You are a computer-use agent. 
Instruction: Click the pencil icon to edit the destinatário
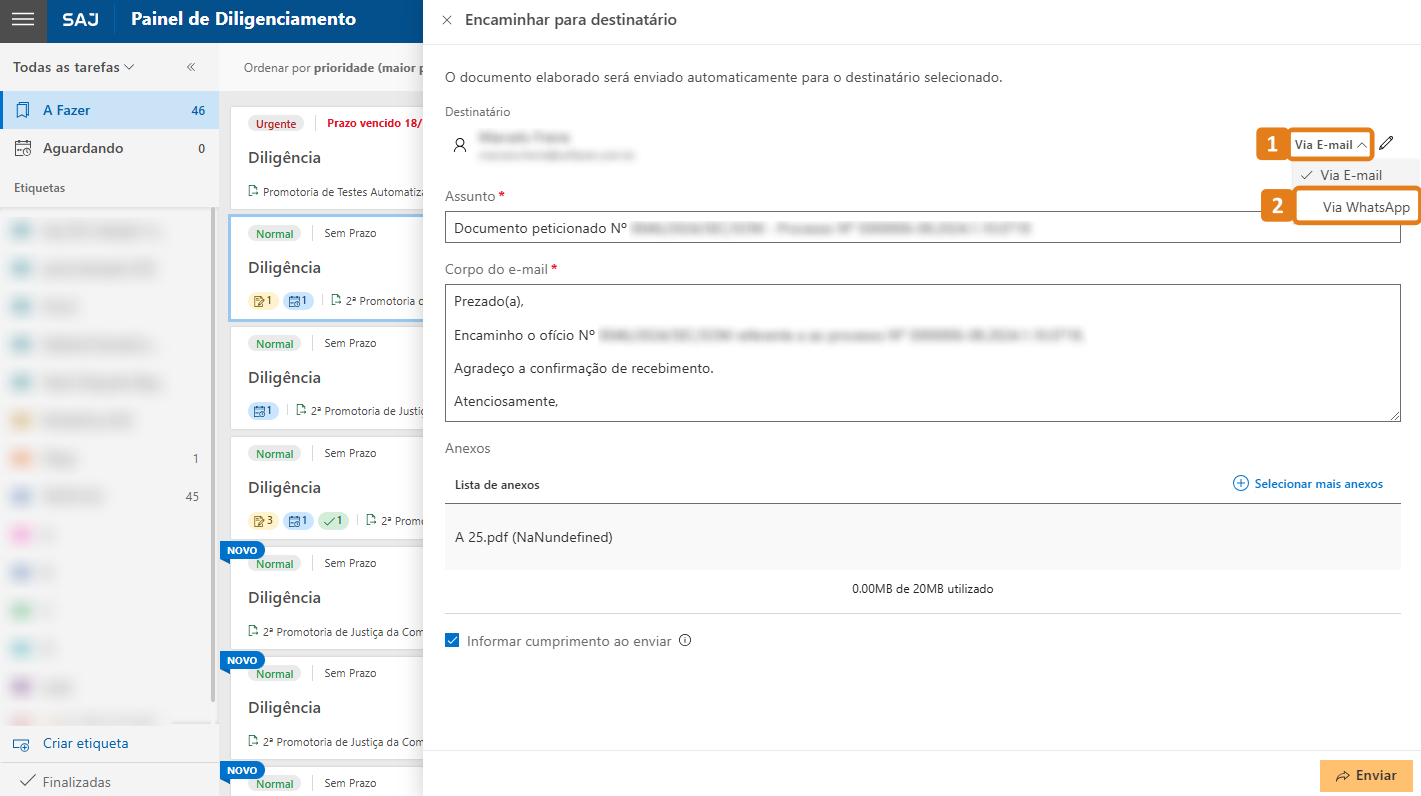1387,143
